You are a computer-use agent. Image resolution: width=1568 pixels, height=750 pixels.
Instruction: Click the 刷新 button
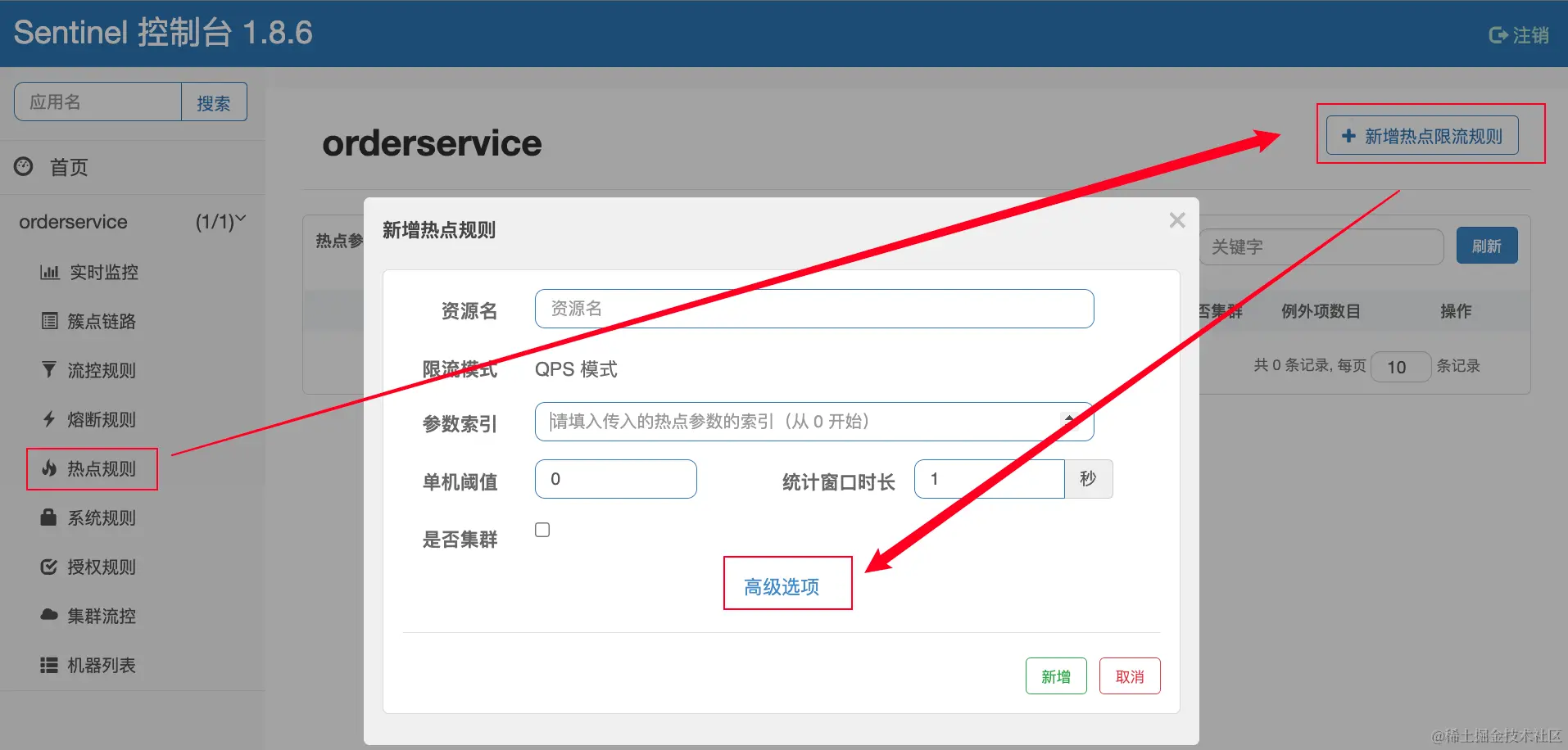(x=1487, y=246)
